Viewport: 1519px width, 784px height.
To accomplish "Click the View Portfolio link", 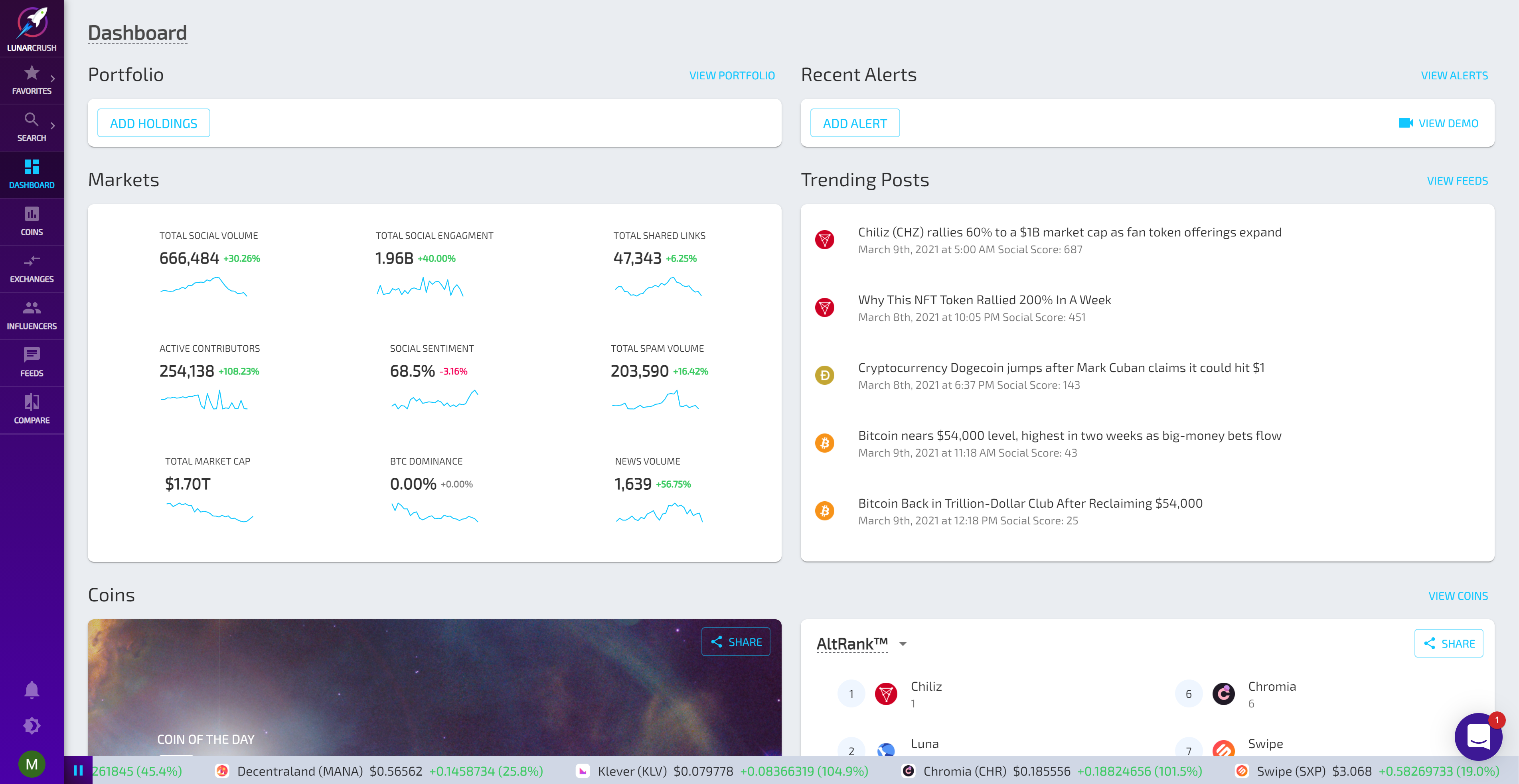I will (x=732, y=75).
